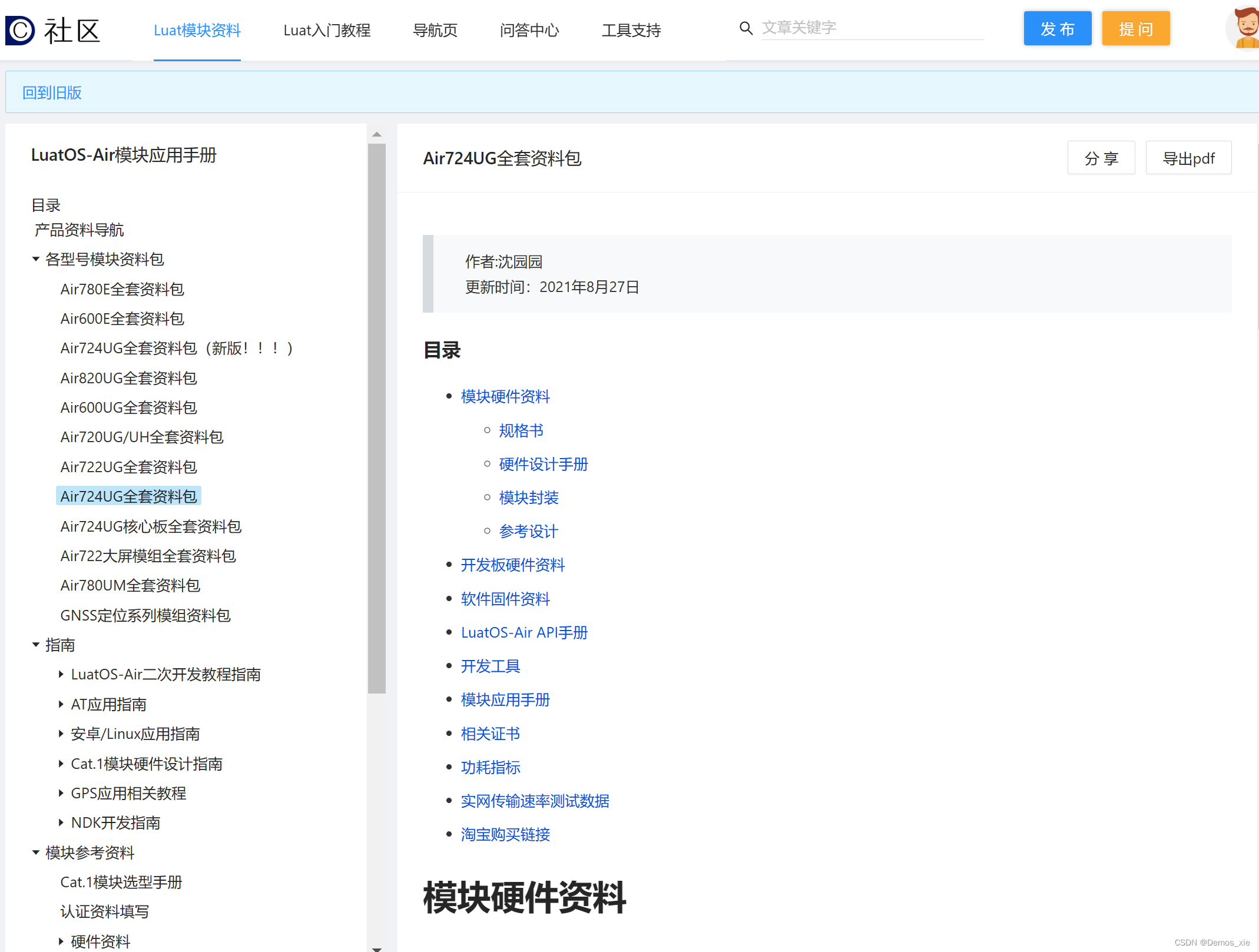Open Air722大屏模组全套资料包 item
The image size is (1259, 952).
148,556
